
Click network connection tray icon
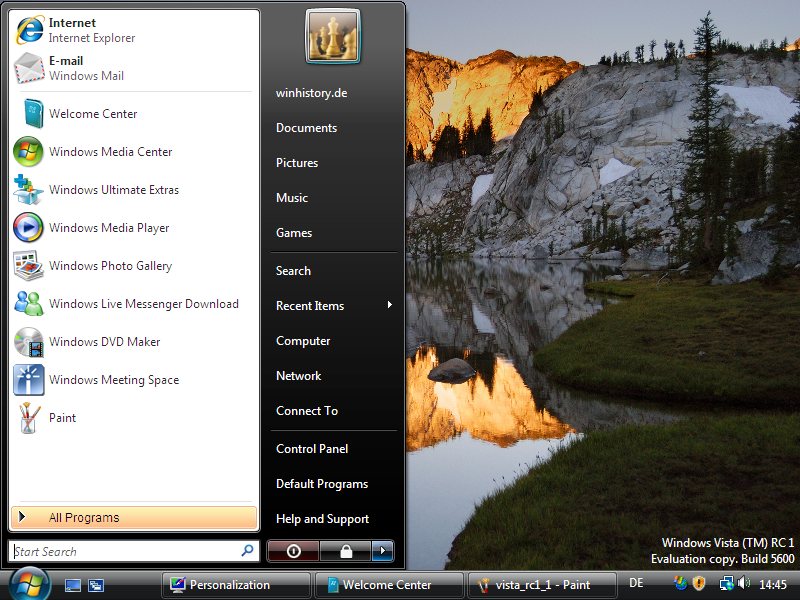tap(727, 583)
